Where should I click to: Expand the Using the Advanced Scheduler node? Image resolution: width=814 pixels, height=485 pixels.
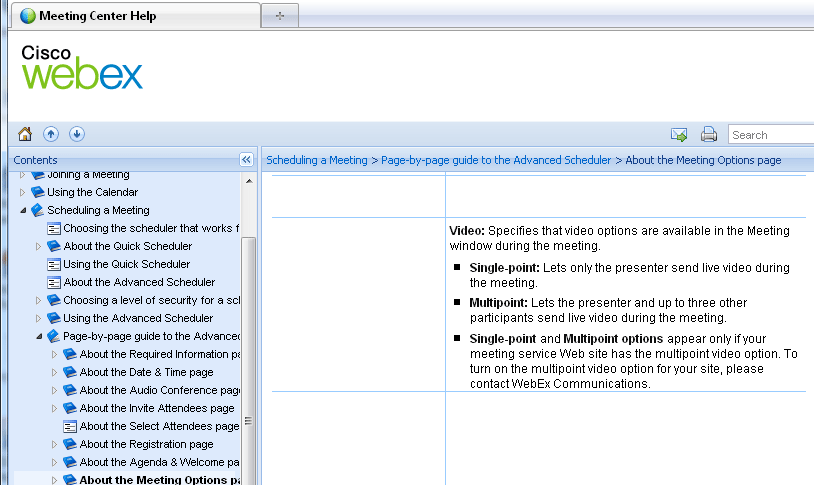click(x=38, y=318)
